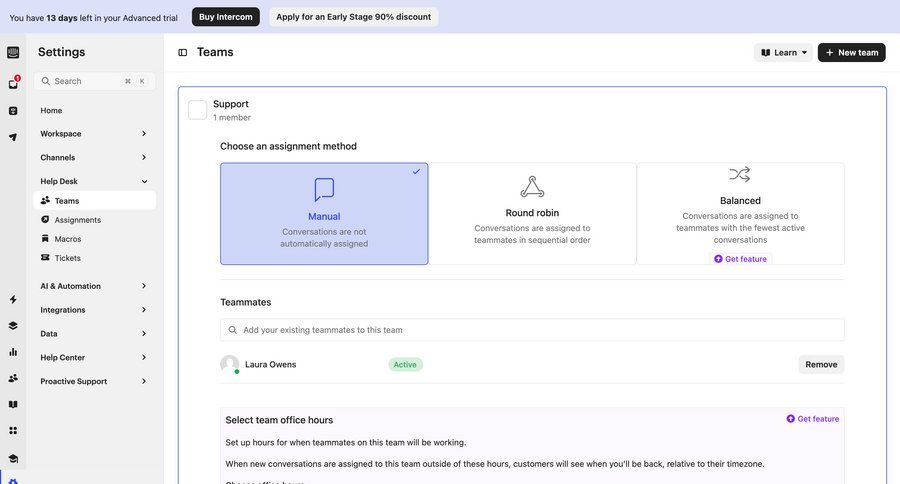Open the Inbox icon with notification badge
The width and height of the screenshot is (900, 484).
point(13,83)
